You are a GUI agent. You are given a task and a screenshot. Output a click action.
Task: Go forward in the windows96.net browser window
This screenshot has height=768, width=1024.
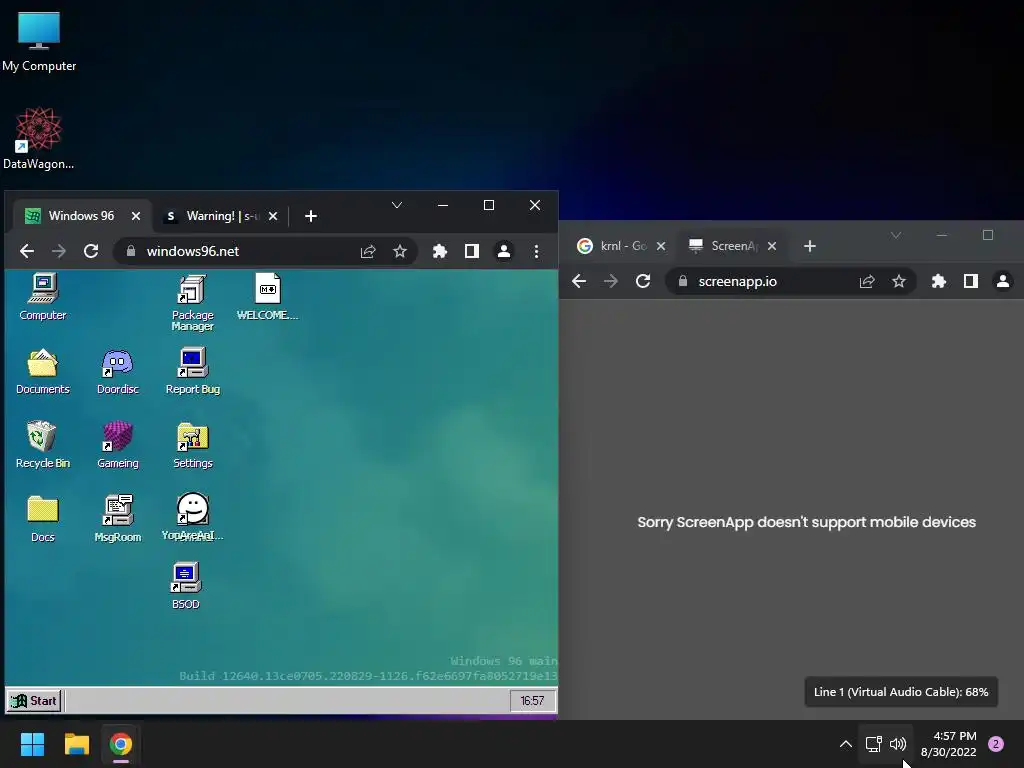(x=59, y=251)
